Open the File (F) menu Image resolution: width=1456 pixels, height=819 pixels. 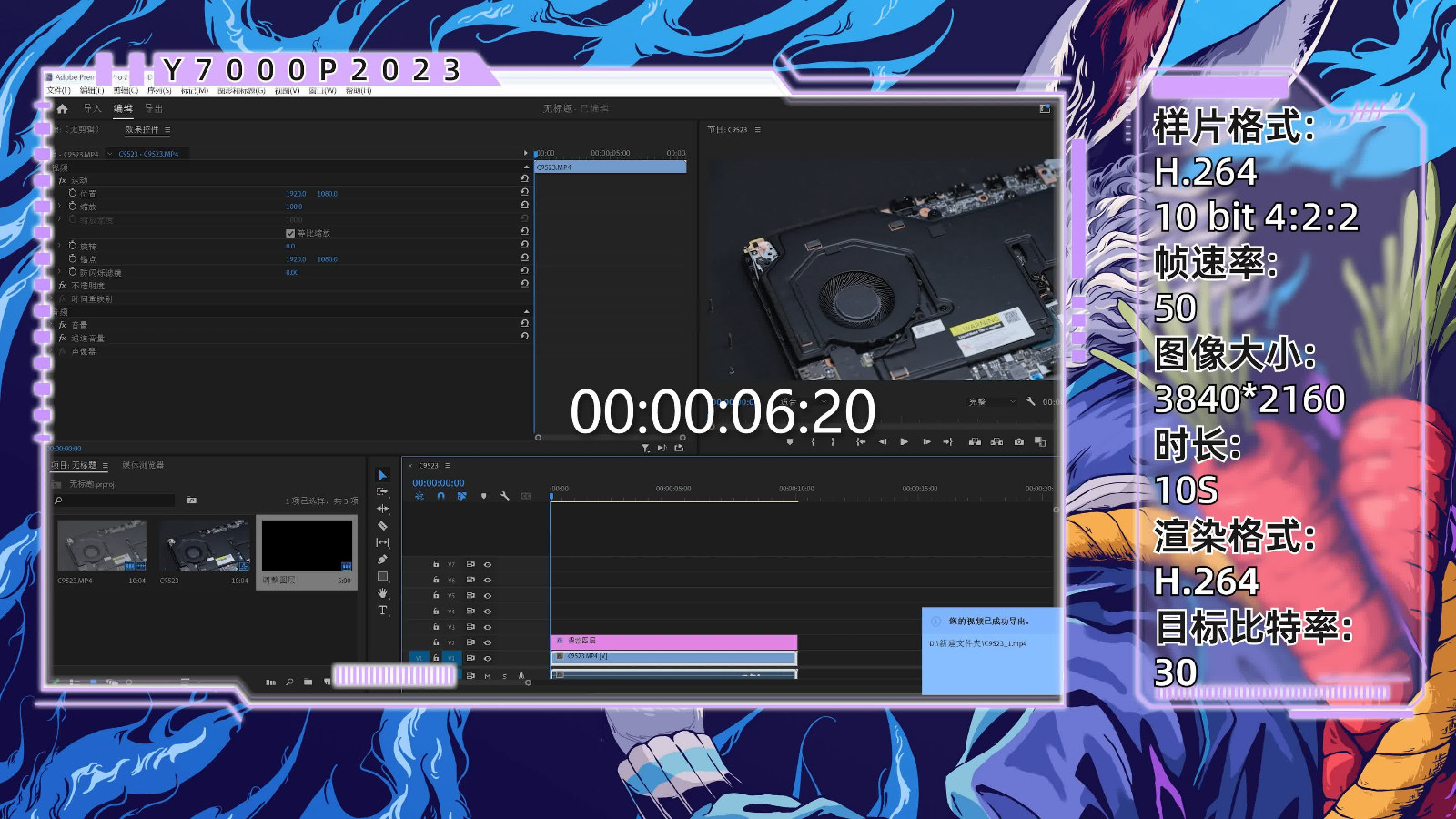pyautogui.click(x=58, y=91)
